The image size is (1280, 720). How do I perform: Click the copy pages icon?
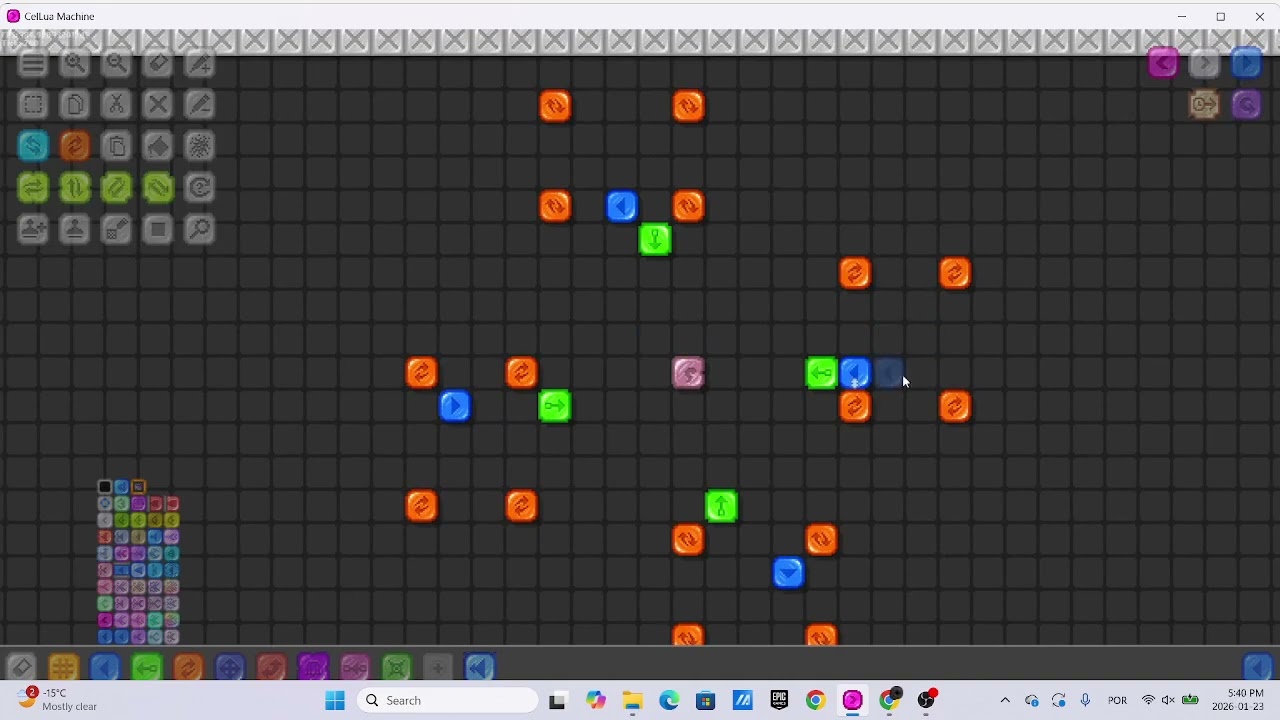75,105
